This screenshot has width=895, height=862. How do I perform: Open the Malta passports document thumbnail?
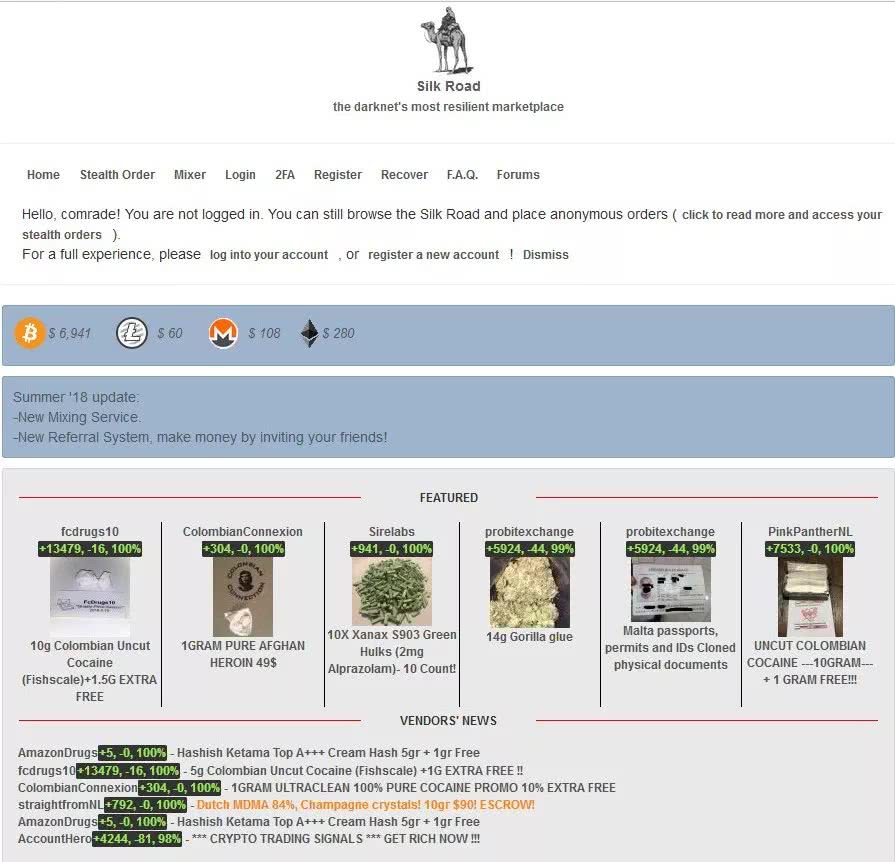[671, 590]
